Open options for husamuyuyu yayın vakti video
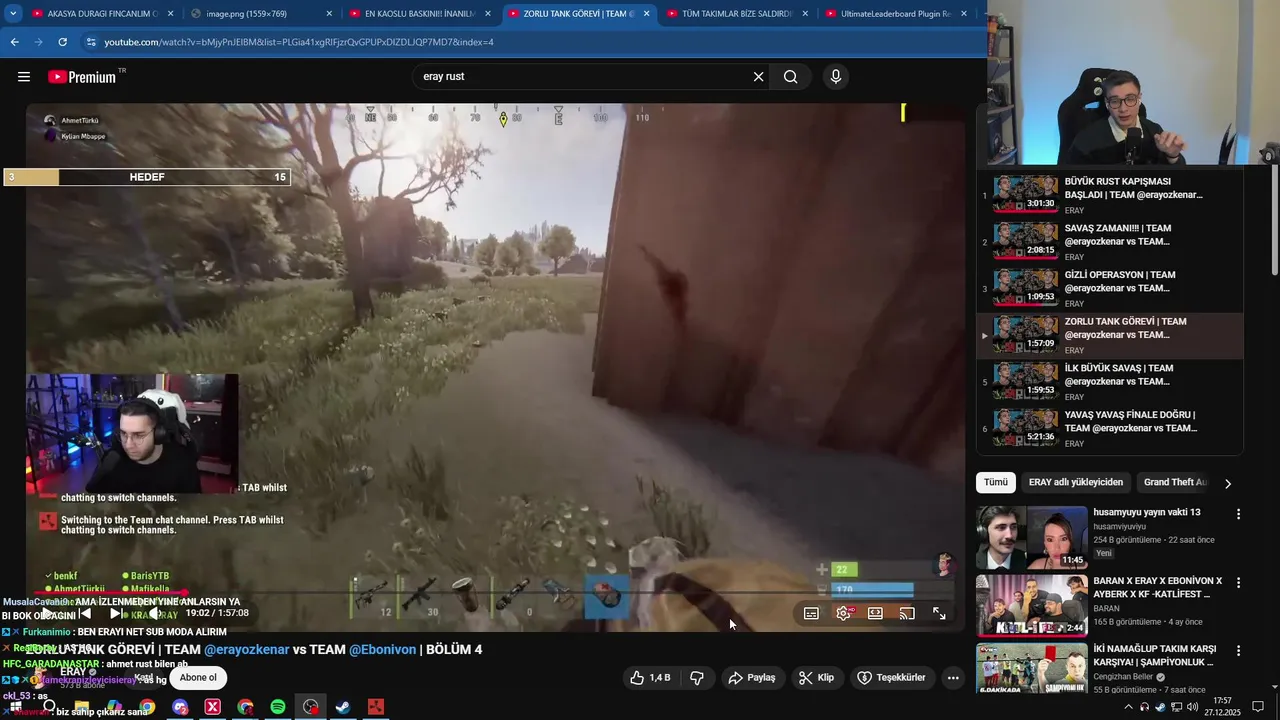1280x720 pixels. tap(1238, 514)
